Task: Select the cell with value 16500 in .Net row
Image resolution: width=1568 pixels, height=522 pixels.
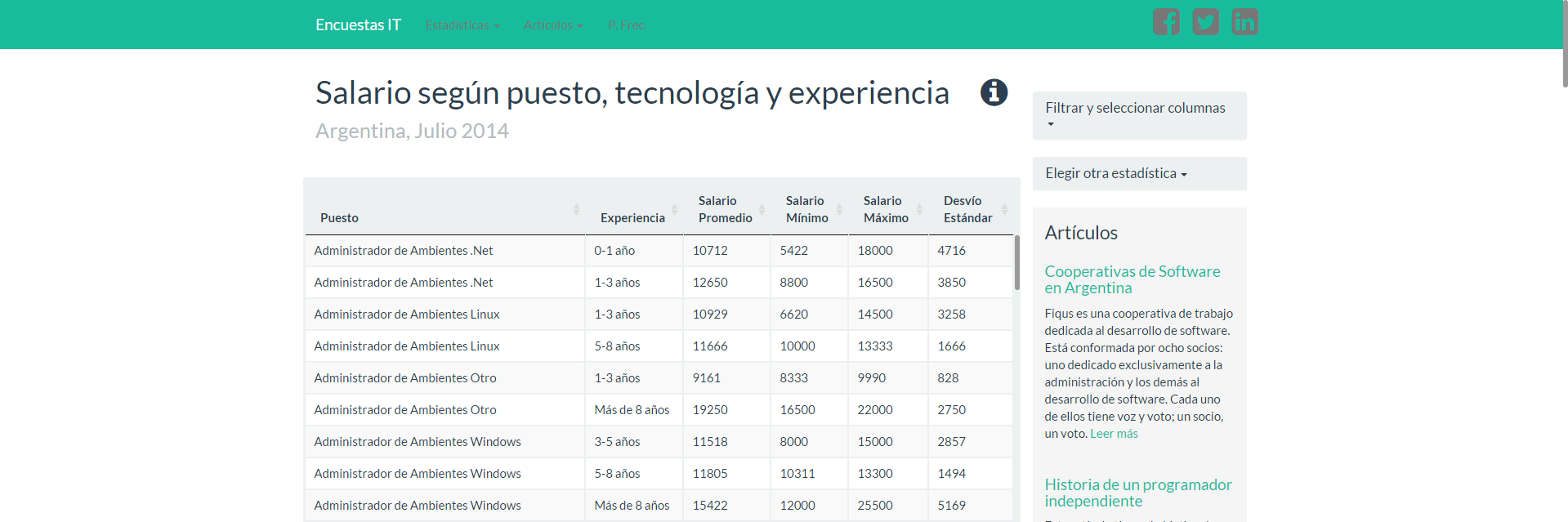Action: click(888, 283)
